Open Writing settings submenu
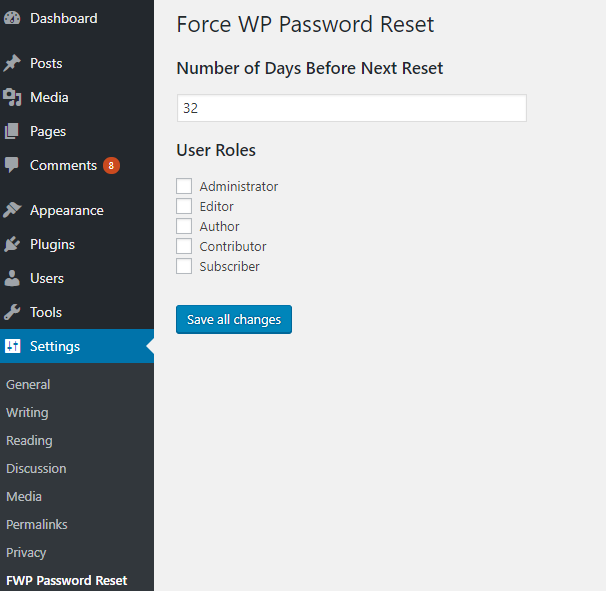The width and height of the screenshot is (606, 591). pyautogui.click(x=27, y=412)
